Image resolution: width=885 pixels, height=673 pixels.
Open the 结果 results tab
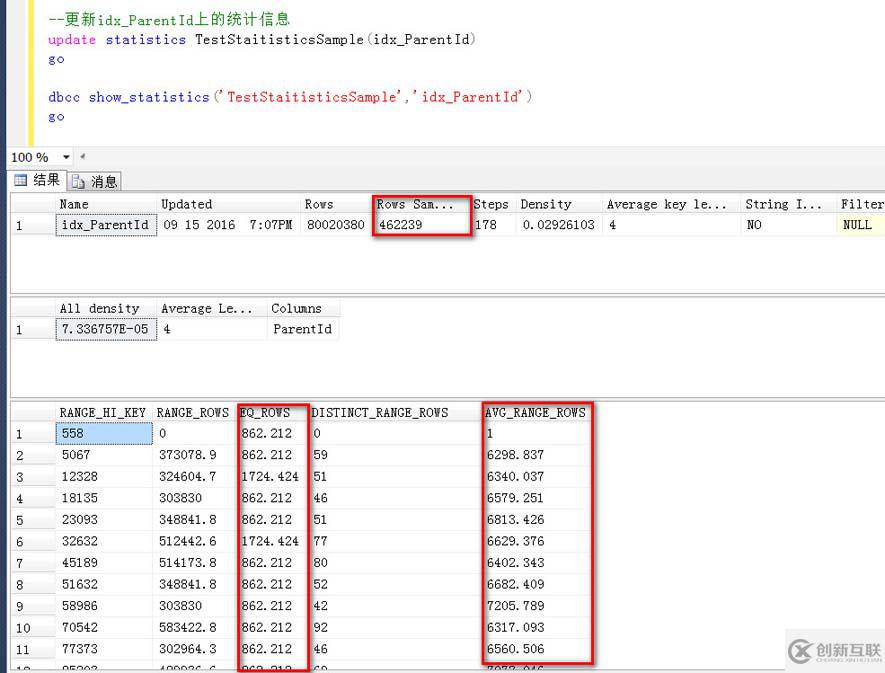tap(37, 180)
